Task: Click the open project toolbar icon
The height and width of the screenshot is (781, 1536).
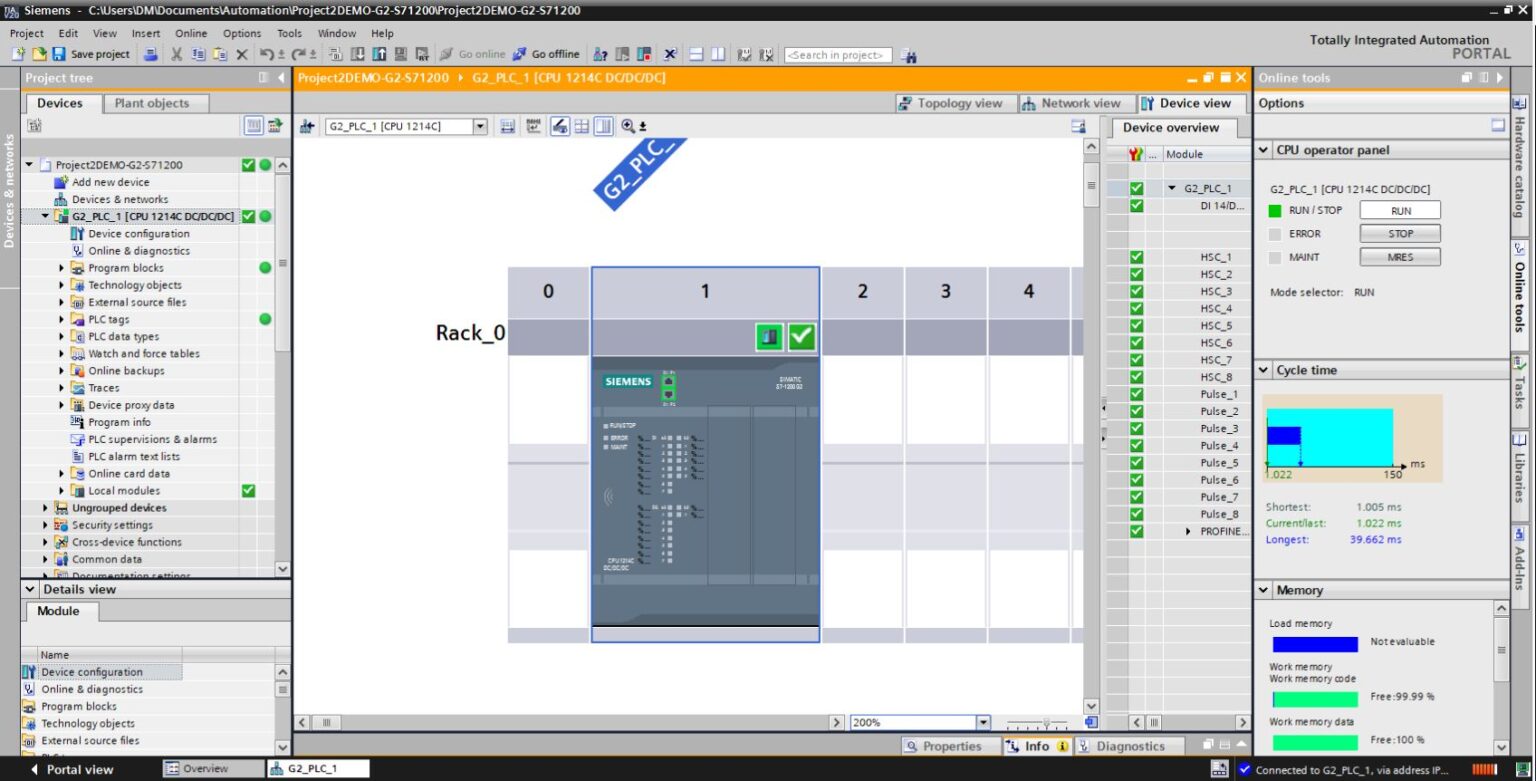Action: coord(39,54)
